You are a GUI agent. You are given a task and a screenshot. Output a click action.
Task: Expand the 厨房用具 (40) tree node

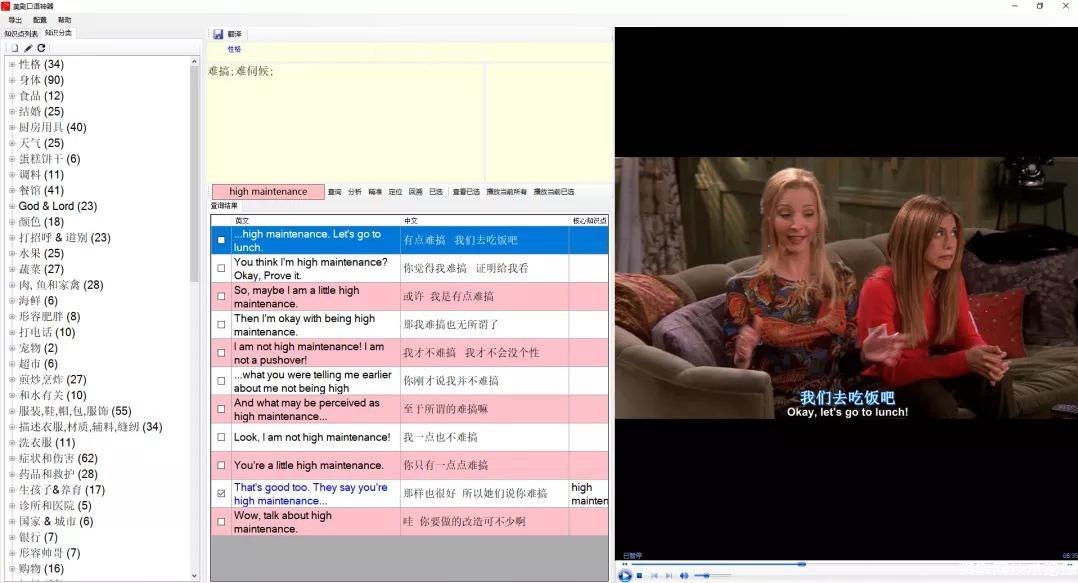(12, 128)
